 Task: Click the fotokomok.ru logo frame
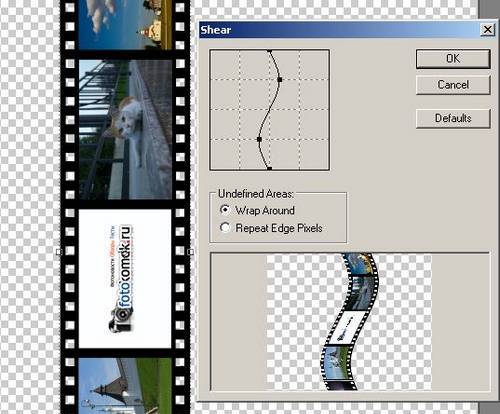click(x=125, y=279)
